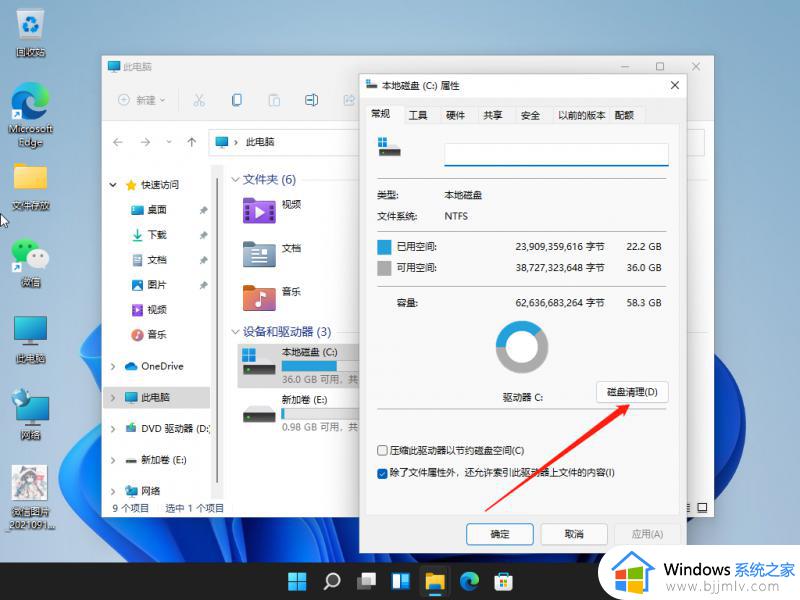Go up one level with the up arrow
Viewport: 800px width, 600px height.
tap(191, 142)
